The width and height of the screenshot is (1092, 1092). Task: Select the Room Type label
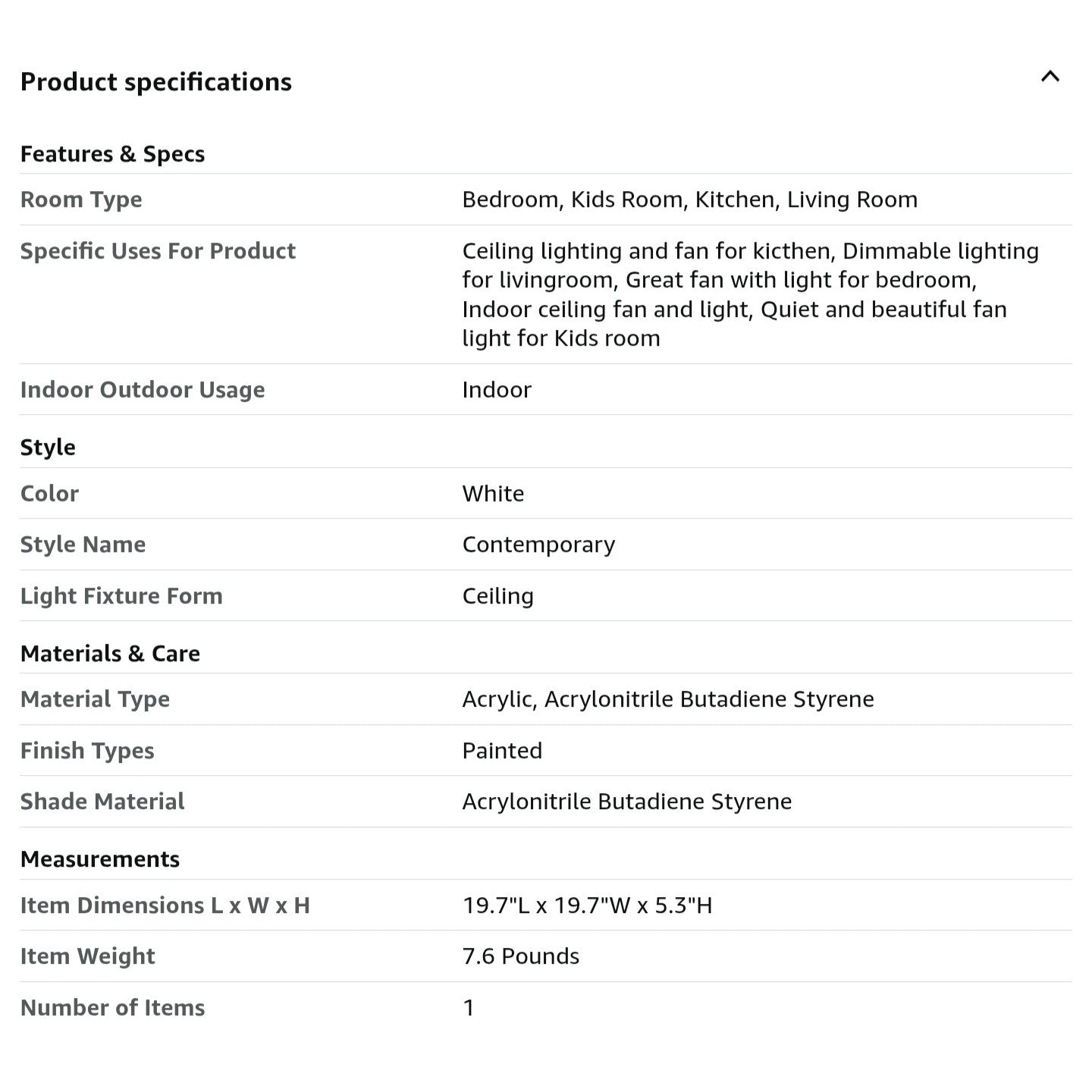tap(81, 199)
